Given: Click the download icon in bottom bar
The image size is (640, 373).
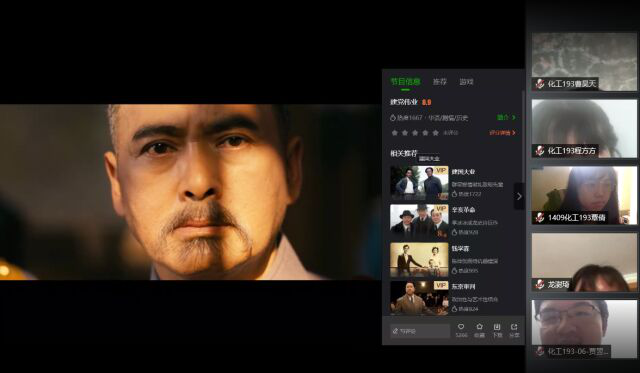Looking at the screenshot, I should pos(497,327).
